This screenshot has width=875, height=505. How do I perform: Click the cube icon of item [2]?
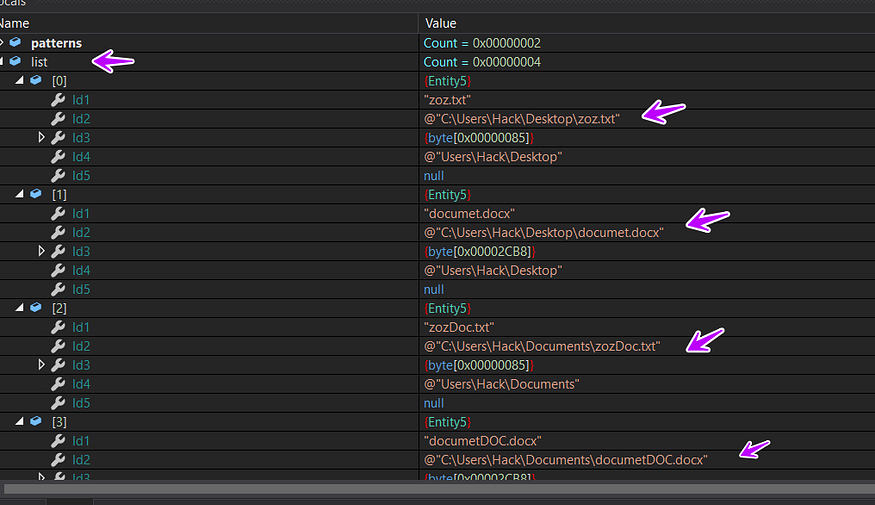36,308
